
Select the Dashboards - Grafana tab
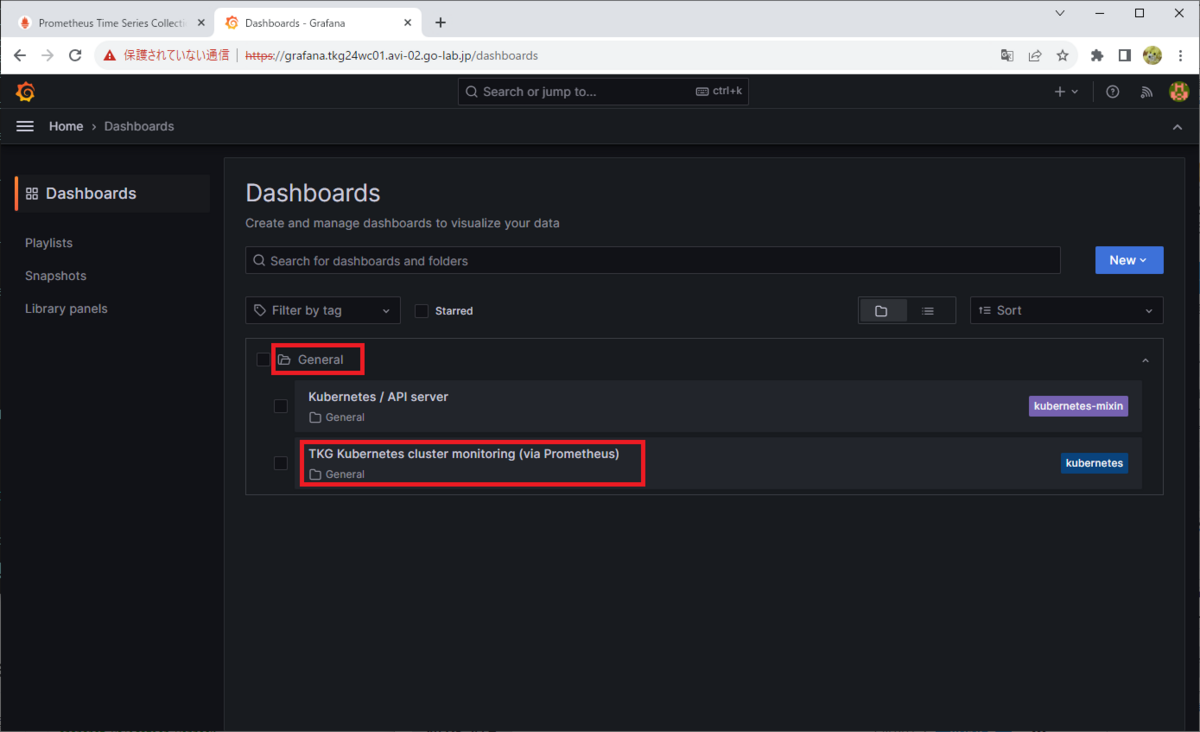click(318, 23)
